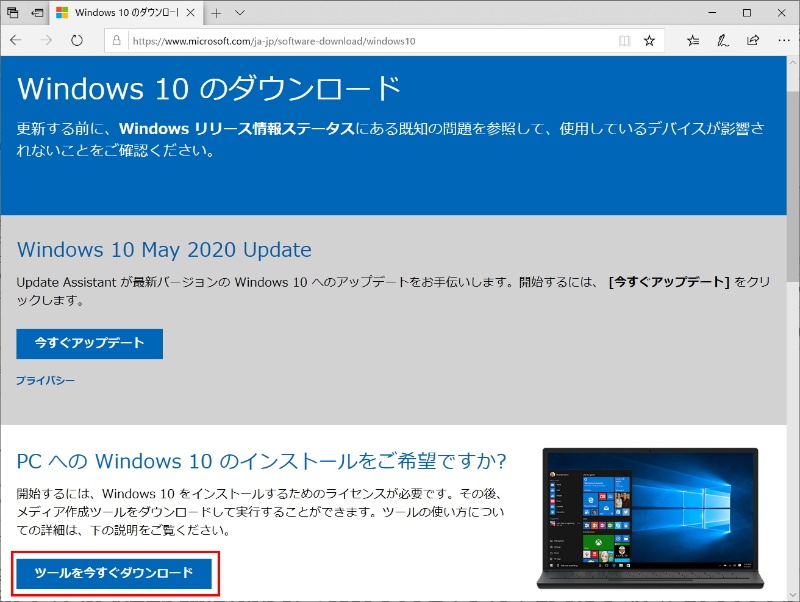Open the Favorites hub icon
Viewport: 800px width, 602px height.
click(693, 41)
